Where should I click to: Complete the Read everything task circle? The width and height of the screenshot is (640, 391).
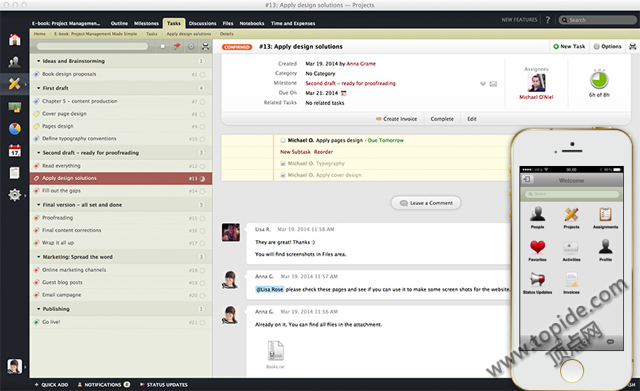coord(202,166)
